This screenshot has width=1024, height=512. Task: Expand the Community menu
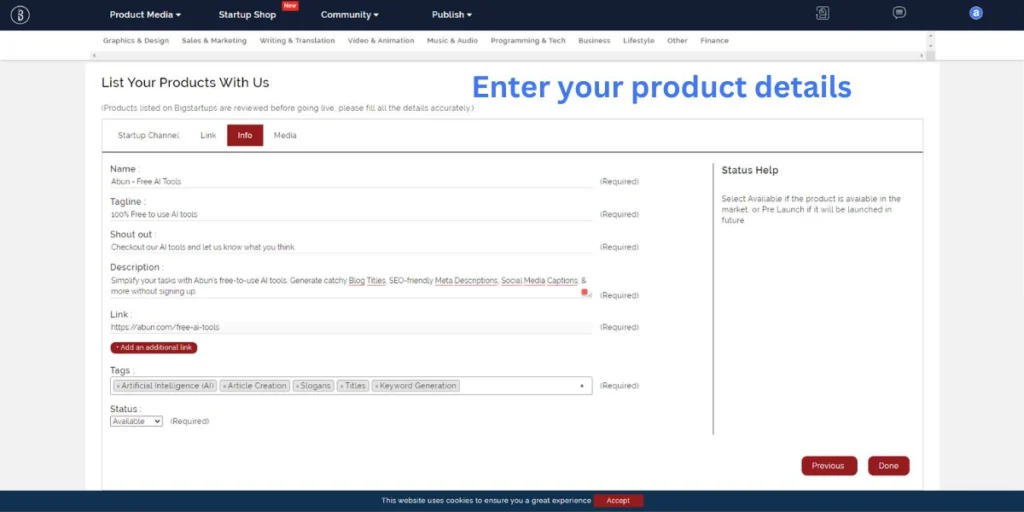click(349, 14)
